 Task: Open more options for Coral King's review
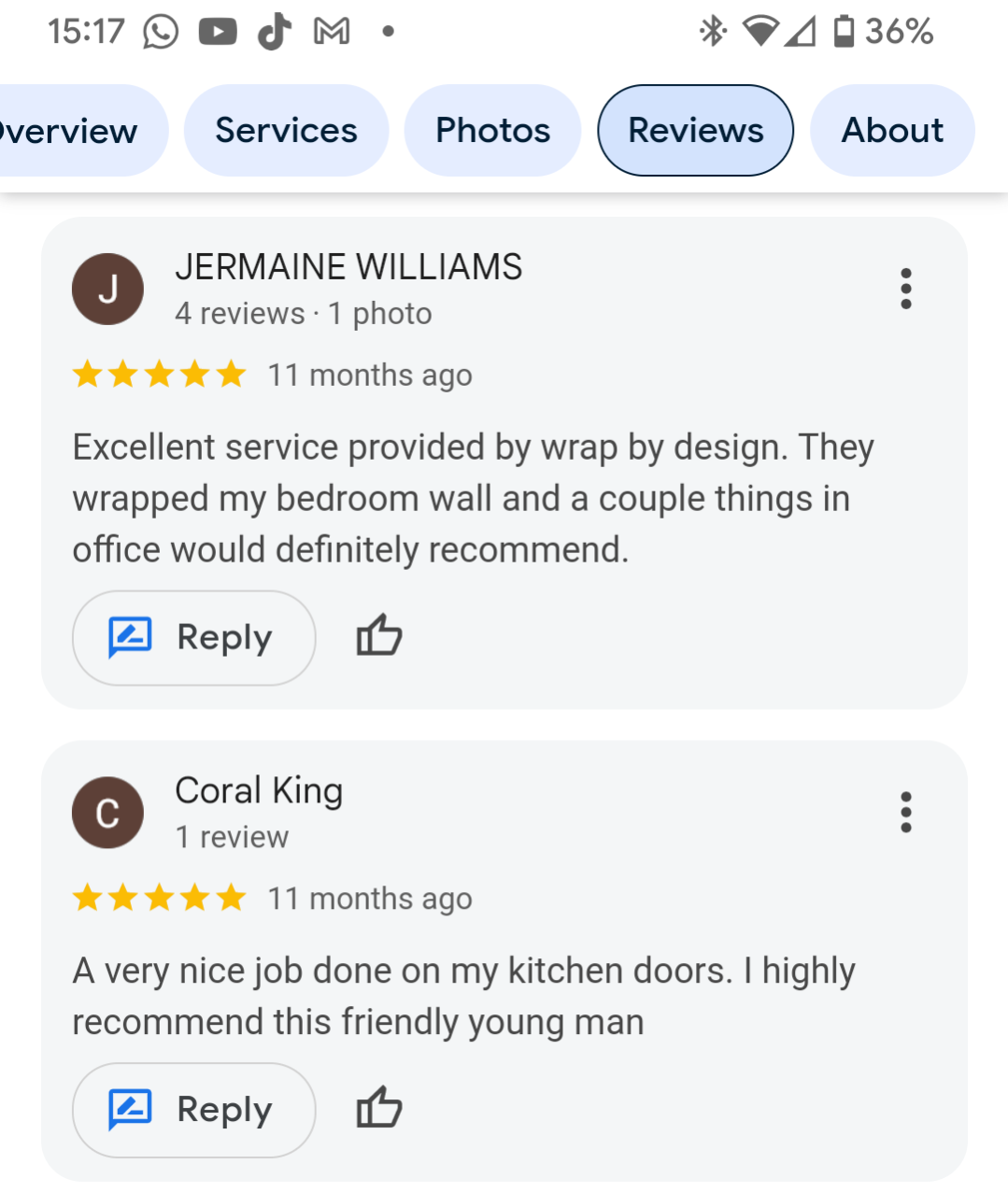tap(905, 812)
